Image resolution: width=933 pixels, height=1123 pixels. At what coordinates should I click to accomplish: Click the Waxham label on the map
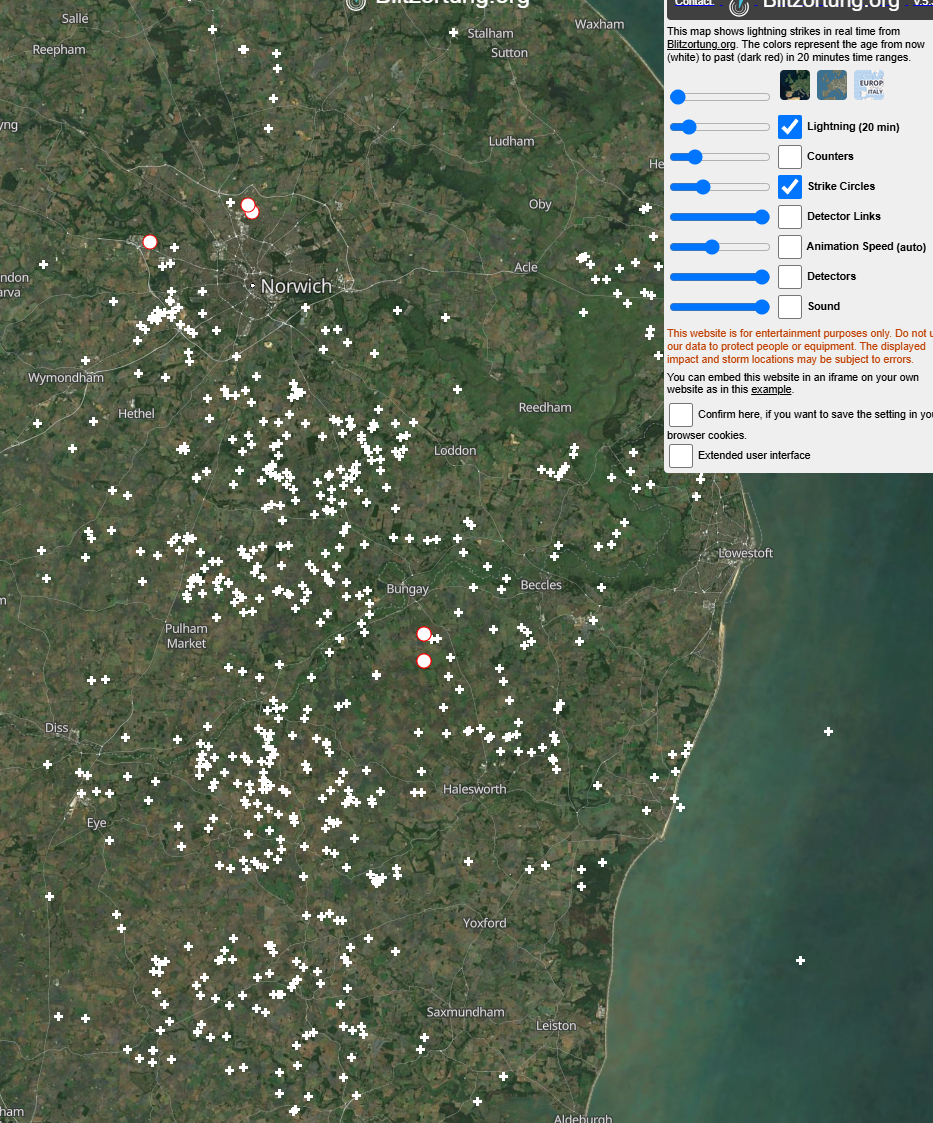tap(599, 24)
